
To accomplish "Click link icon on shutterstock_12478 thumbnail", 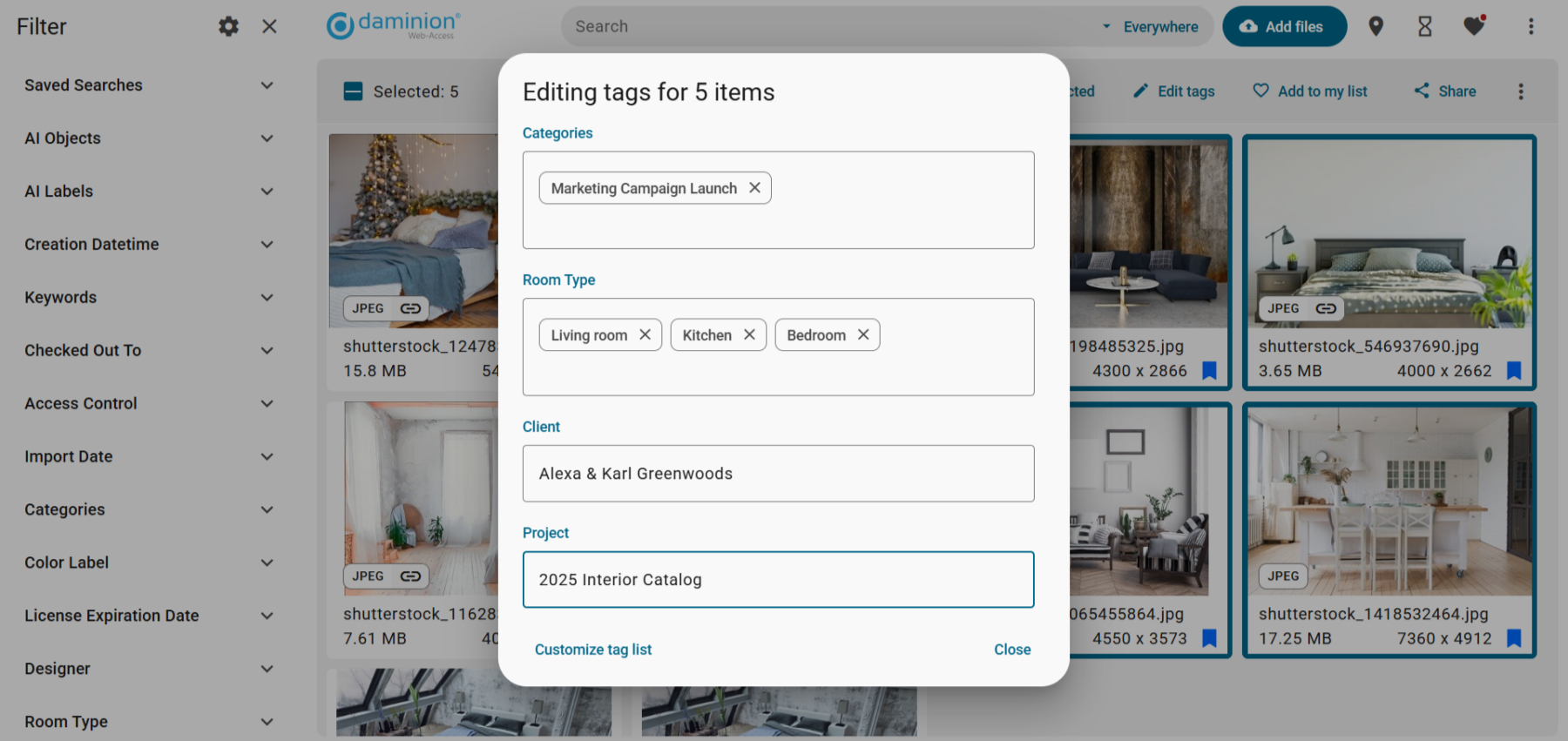I will pos(410,308).
